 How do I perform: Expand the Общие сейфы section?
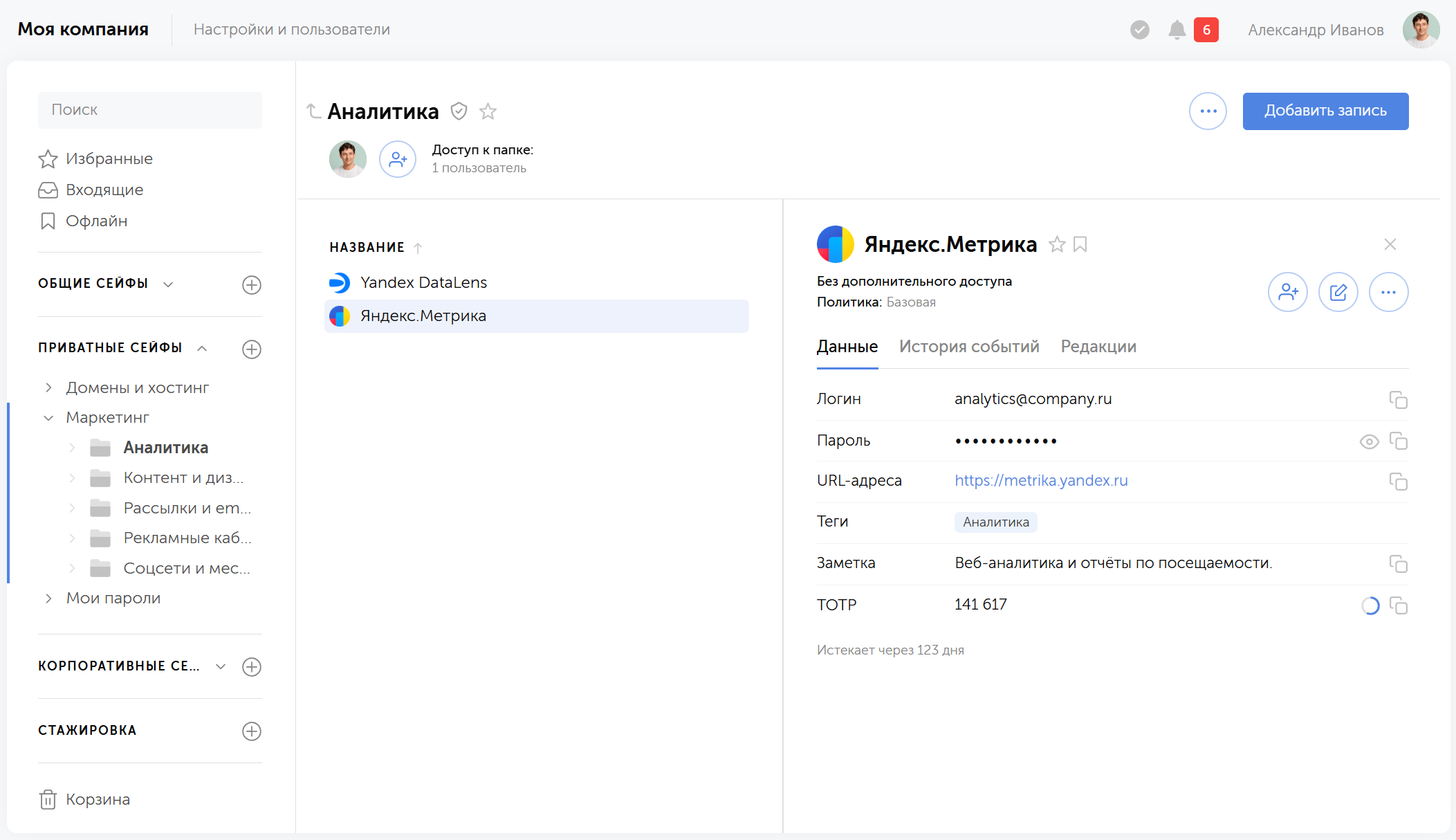[x=168, y=284]
